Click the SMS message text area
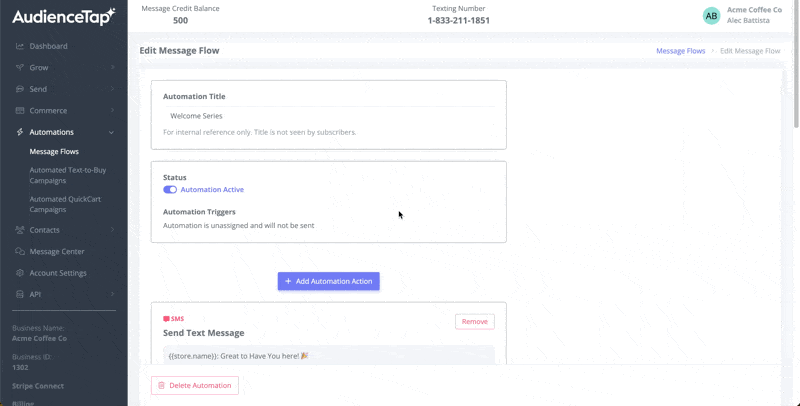Screen dimensions: 800x406 [329, 355]
